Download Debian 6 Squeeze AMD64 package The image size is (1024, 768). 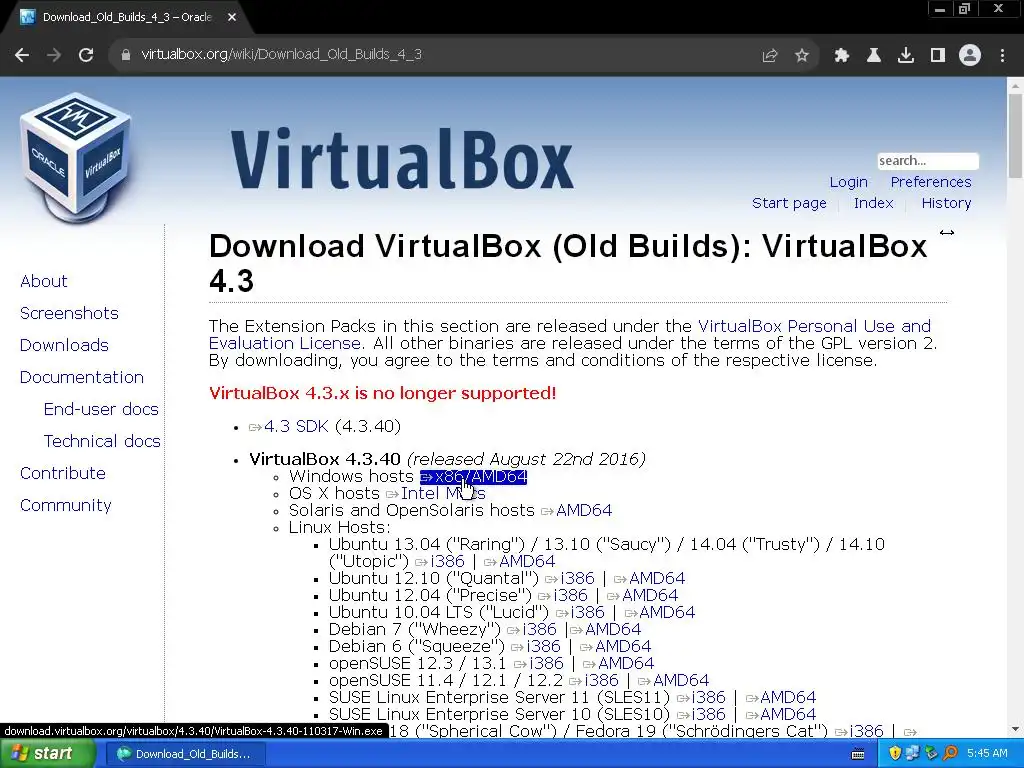[615, 647]
